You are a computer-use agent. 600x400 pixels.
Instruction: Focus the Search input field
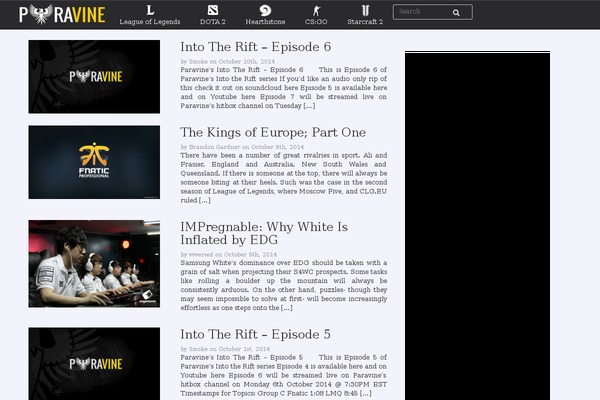tap(432, 12)
